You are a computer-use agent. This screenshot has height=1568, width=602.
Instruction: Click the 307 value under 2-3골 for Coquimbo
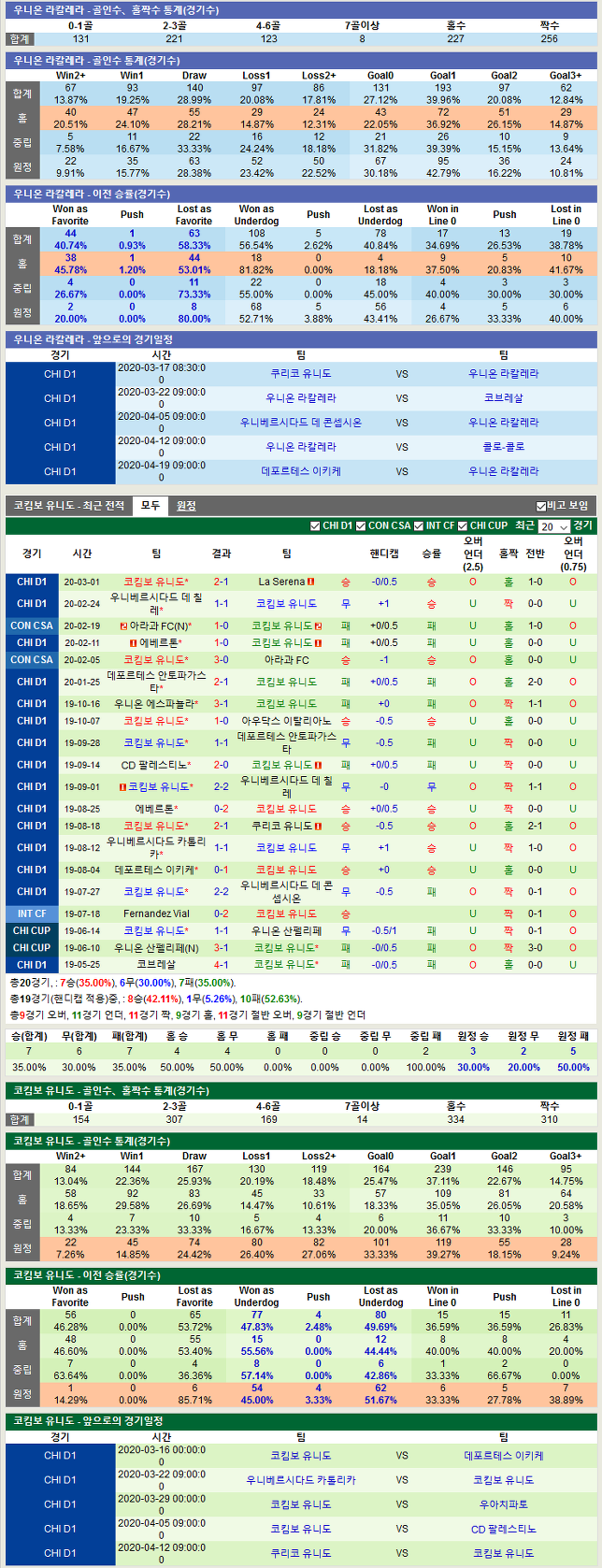[174, 1119]
